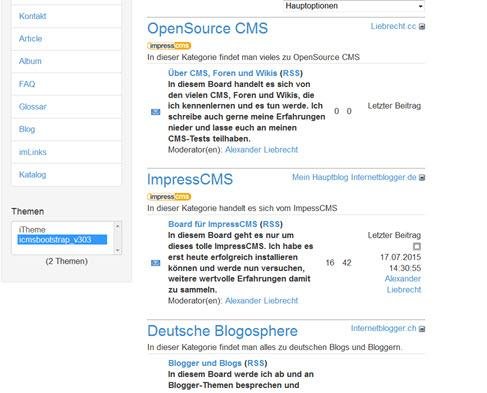Click the envelope icon beside Board für ImpressCMS
This screenshot has width=487, height=393.
pos(156,263)
